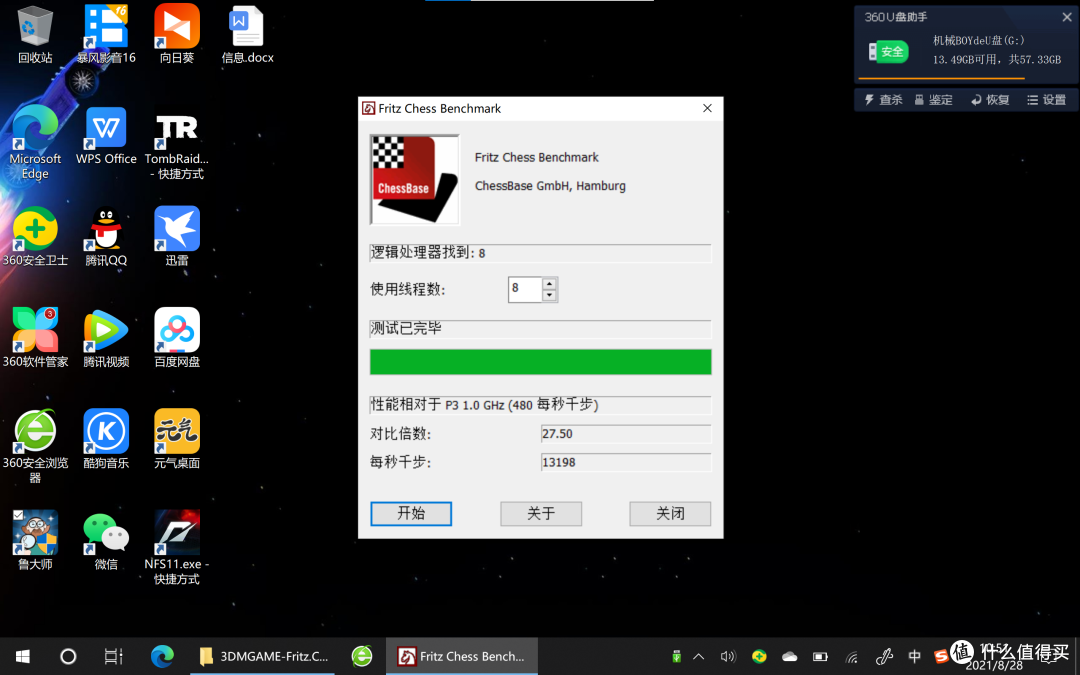Expand hidden system tray icons chevron
This screenshot has width=1080, height=675.
[698, 656]
